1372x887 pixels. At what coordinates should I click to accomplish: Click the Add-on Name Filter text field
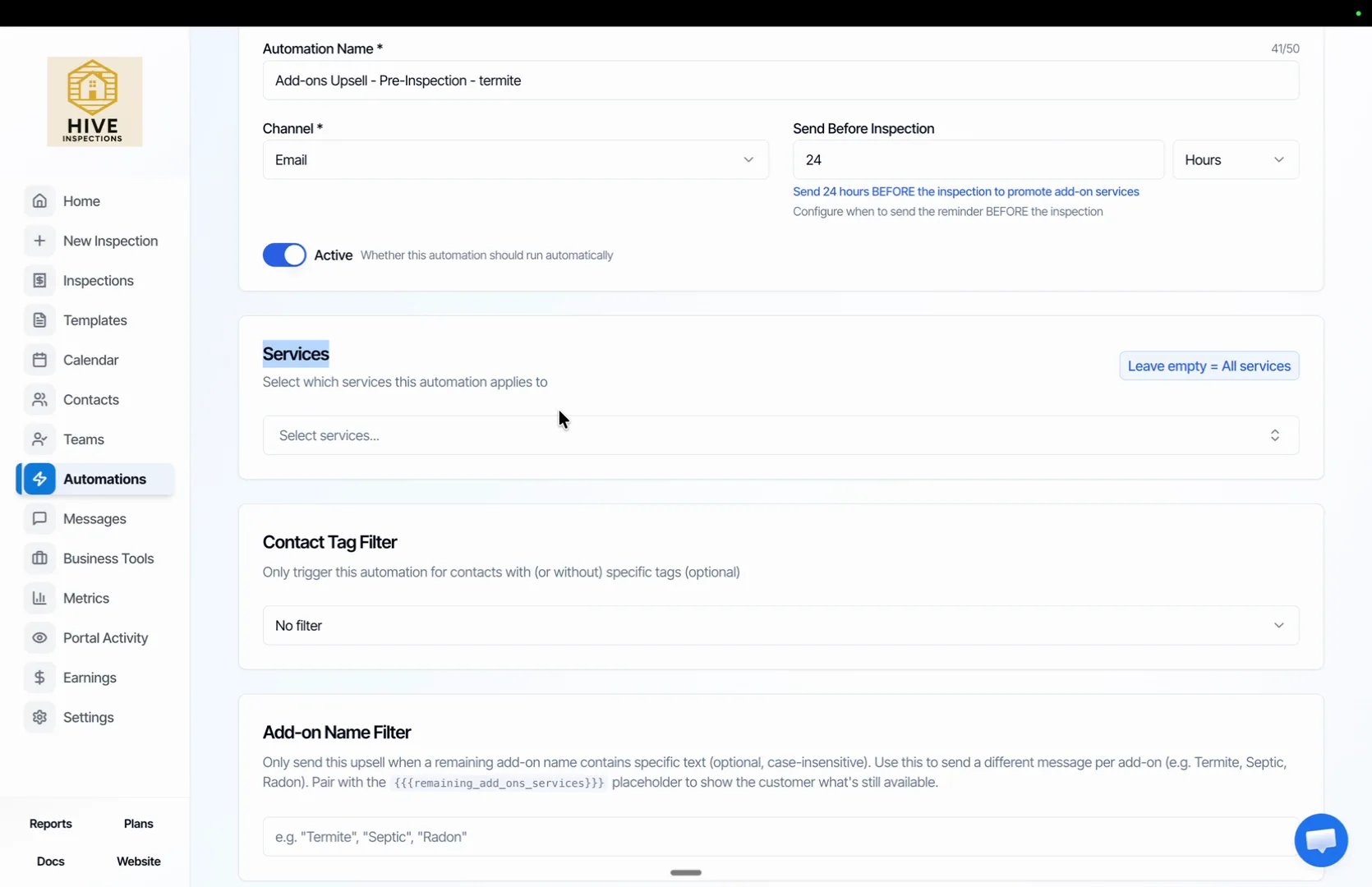coord(780,836)
